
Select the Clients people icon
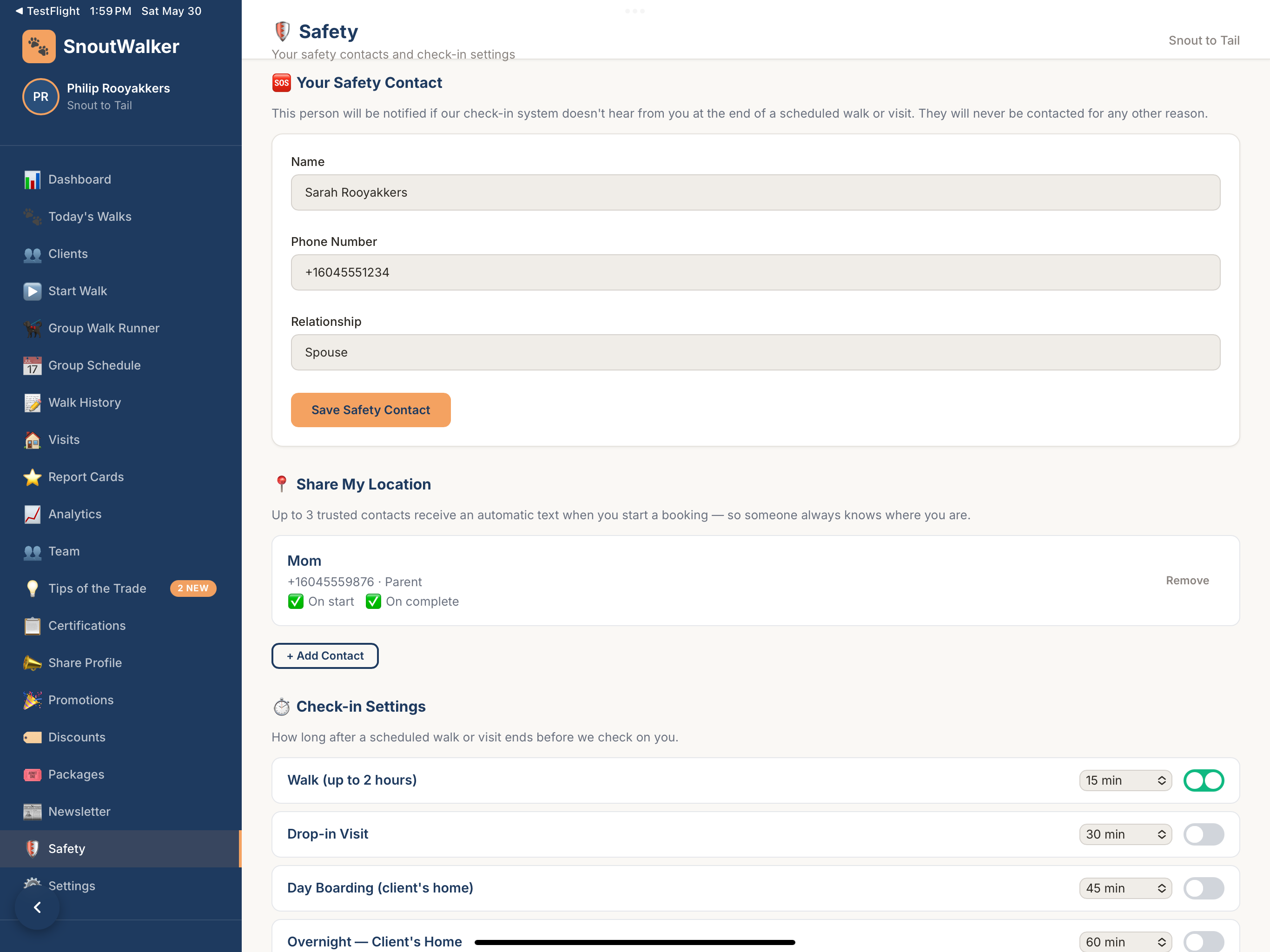(x=32, y=254)
